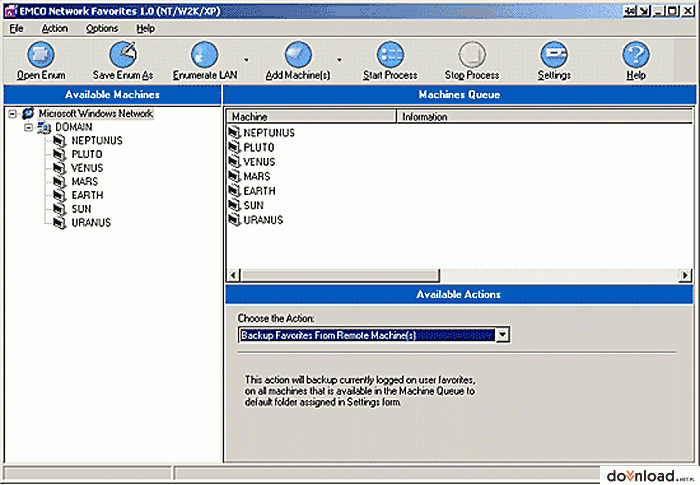Collapse the DOMAIN tree node

pos(29,128)
